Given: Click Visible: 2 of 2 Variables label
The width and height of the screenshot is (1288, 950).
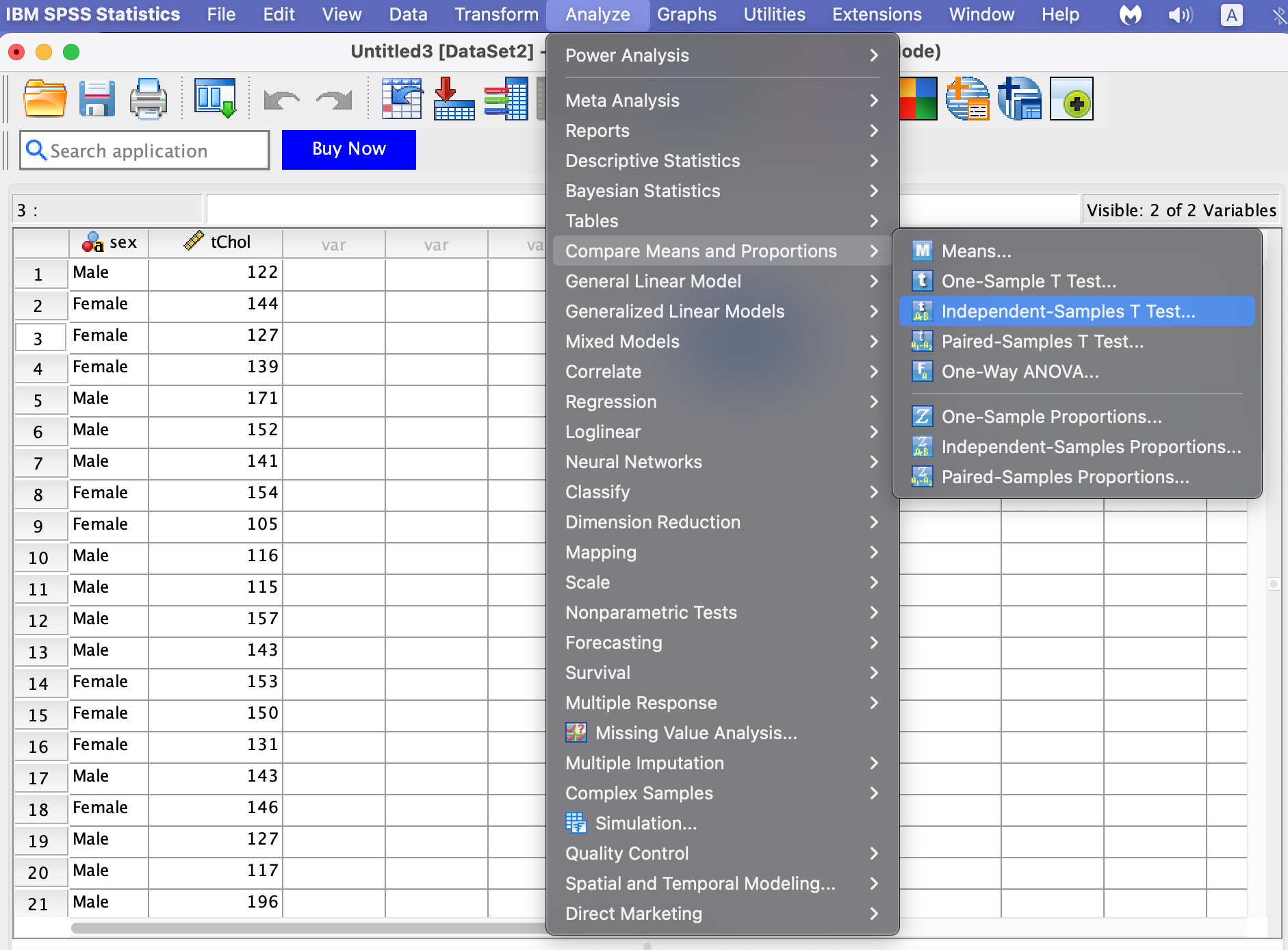Looking at the screenshot, I should tap(1181, 210).
